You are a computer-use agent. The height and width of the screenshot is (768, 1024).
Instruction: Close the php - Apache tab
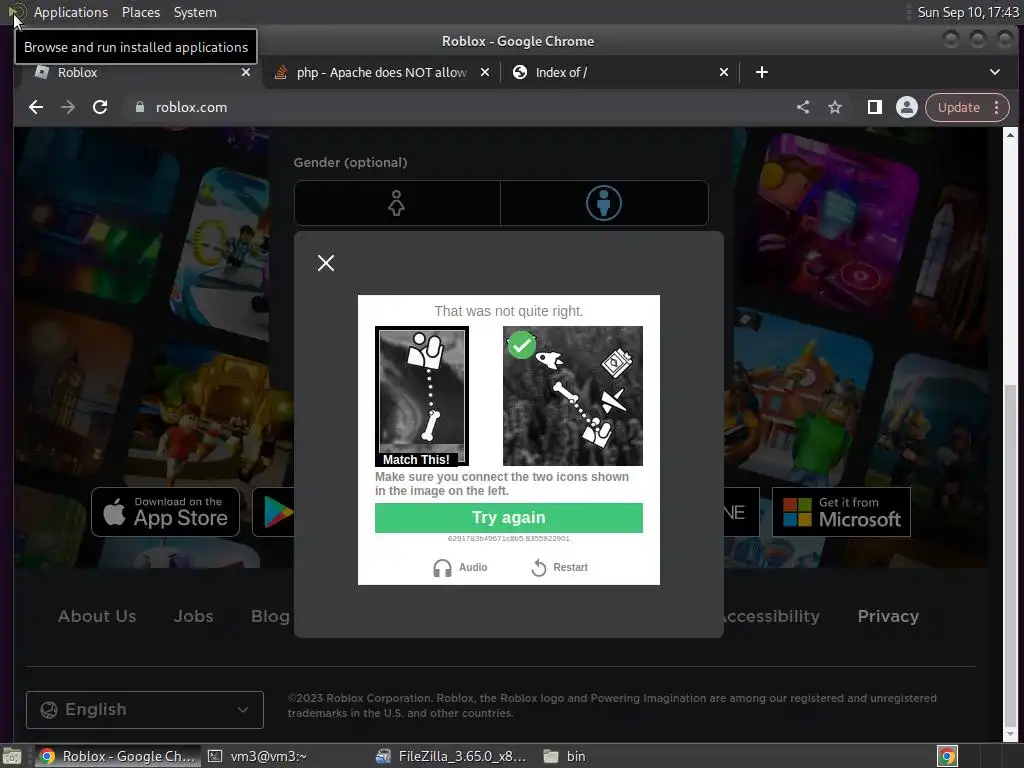(485, 72)
